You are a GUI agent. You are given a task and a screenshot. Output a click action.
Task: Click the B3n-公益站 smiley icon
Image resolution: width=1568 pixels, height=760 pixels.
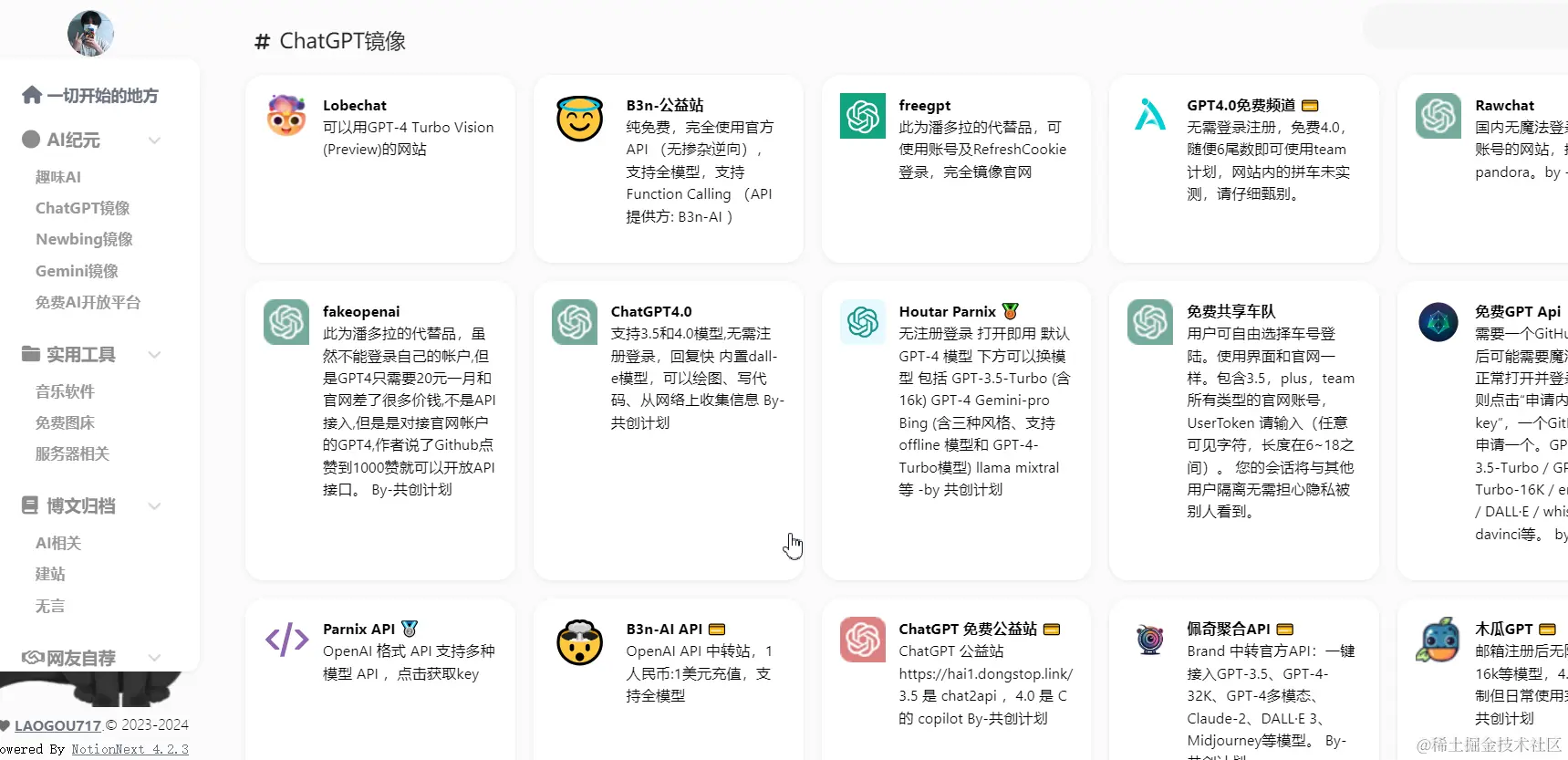(x=580, y=119)
